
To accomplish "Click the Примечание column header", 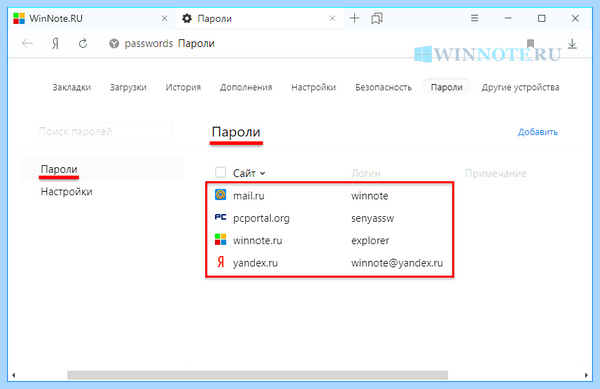I will pyautogui.click(x=496, y=173).
